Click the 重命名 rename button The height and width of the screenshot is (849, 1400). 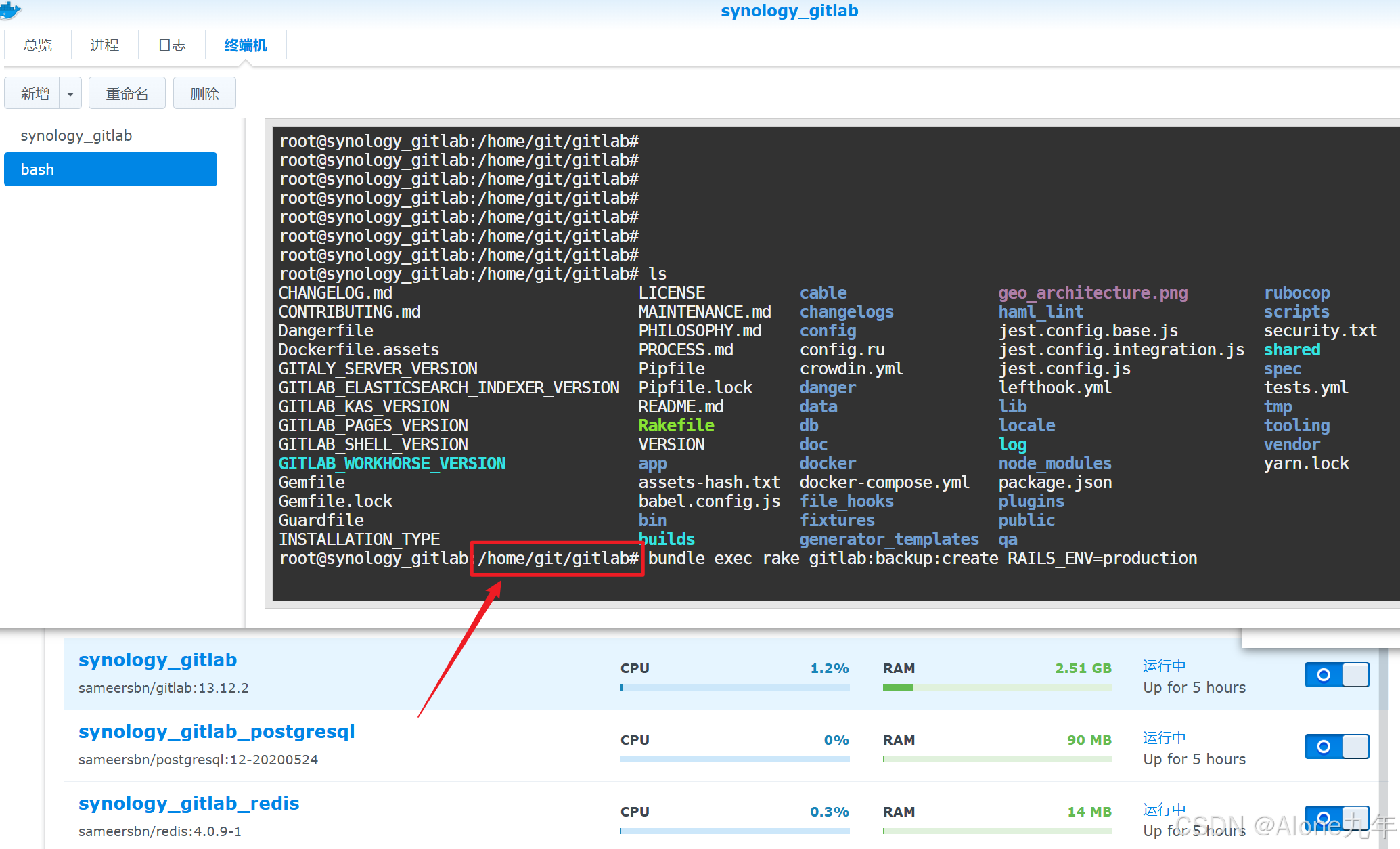click(x=127, y=93)
